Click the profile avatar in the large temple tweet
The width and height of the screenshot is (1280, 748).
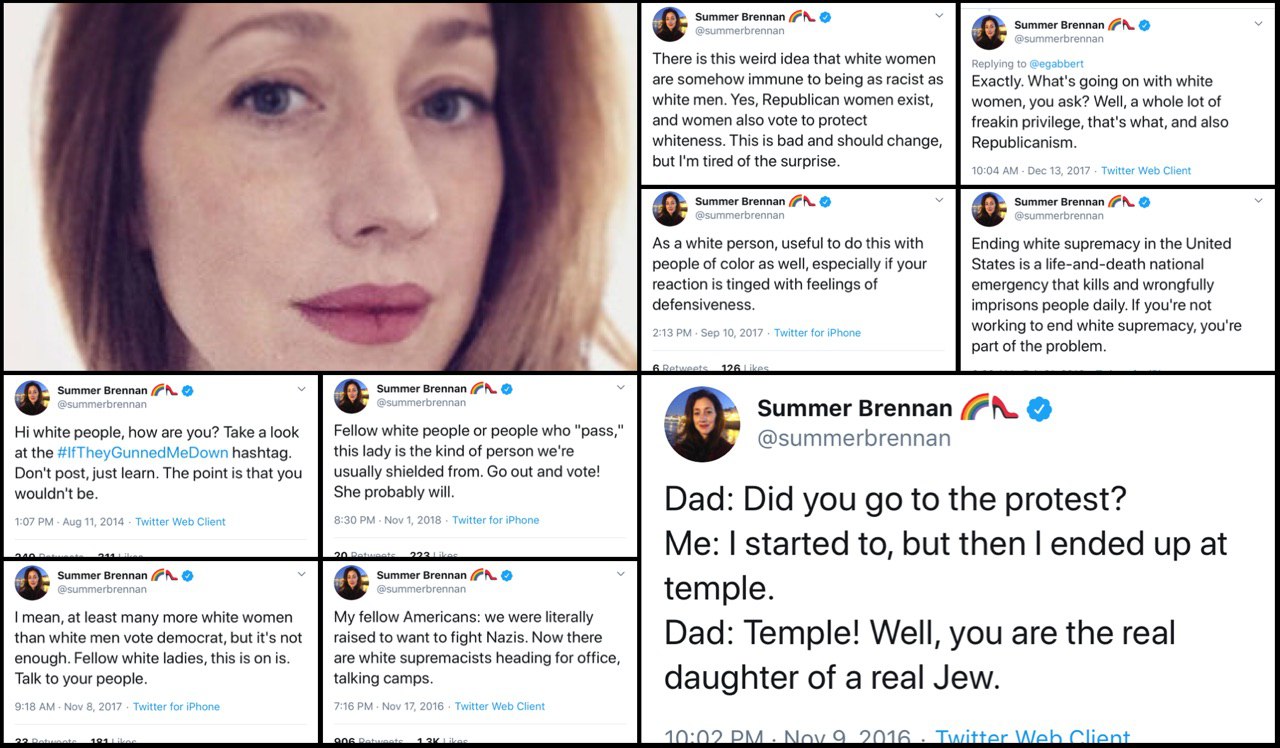click(702, 424)
